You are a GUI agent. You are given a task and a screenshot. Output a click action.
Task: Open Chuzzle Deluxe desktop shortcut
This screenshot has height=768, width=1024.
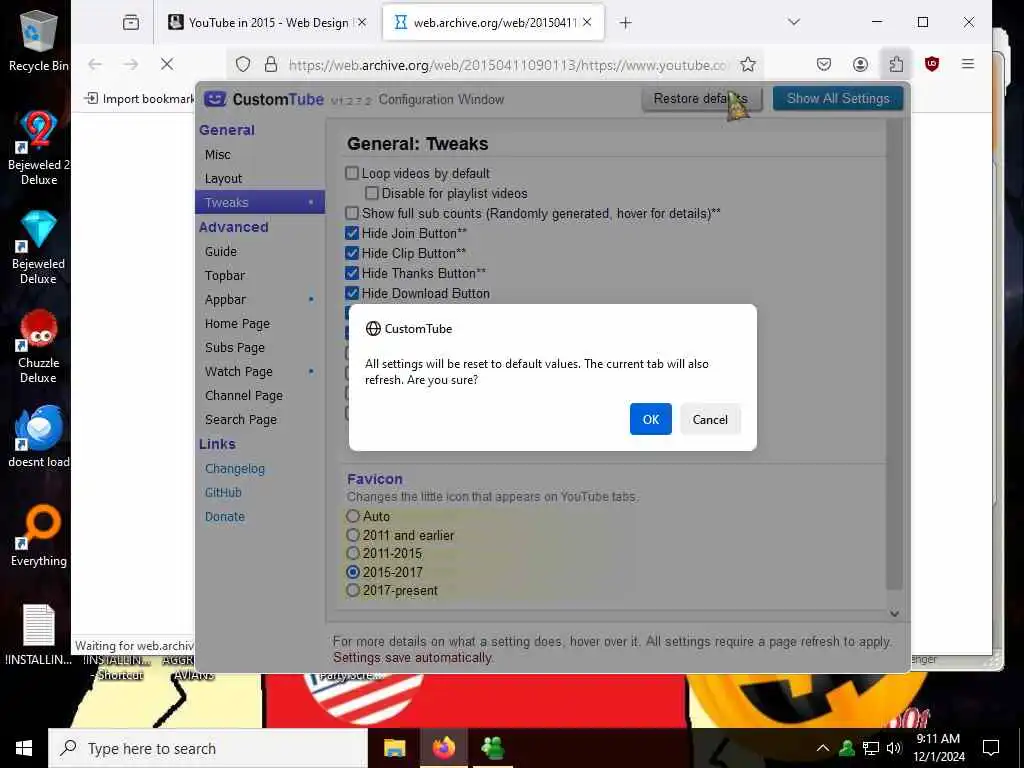coord(38,346)
